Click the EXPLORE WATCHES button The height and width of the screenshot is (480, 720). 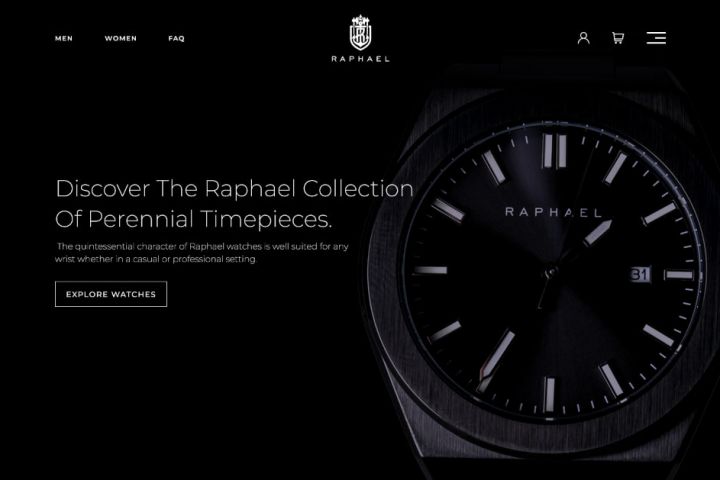click(111, 294)
